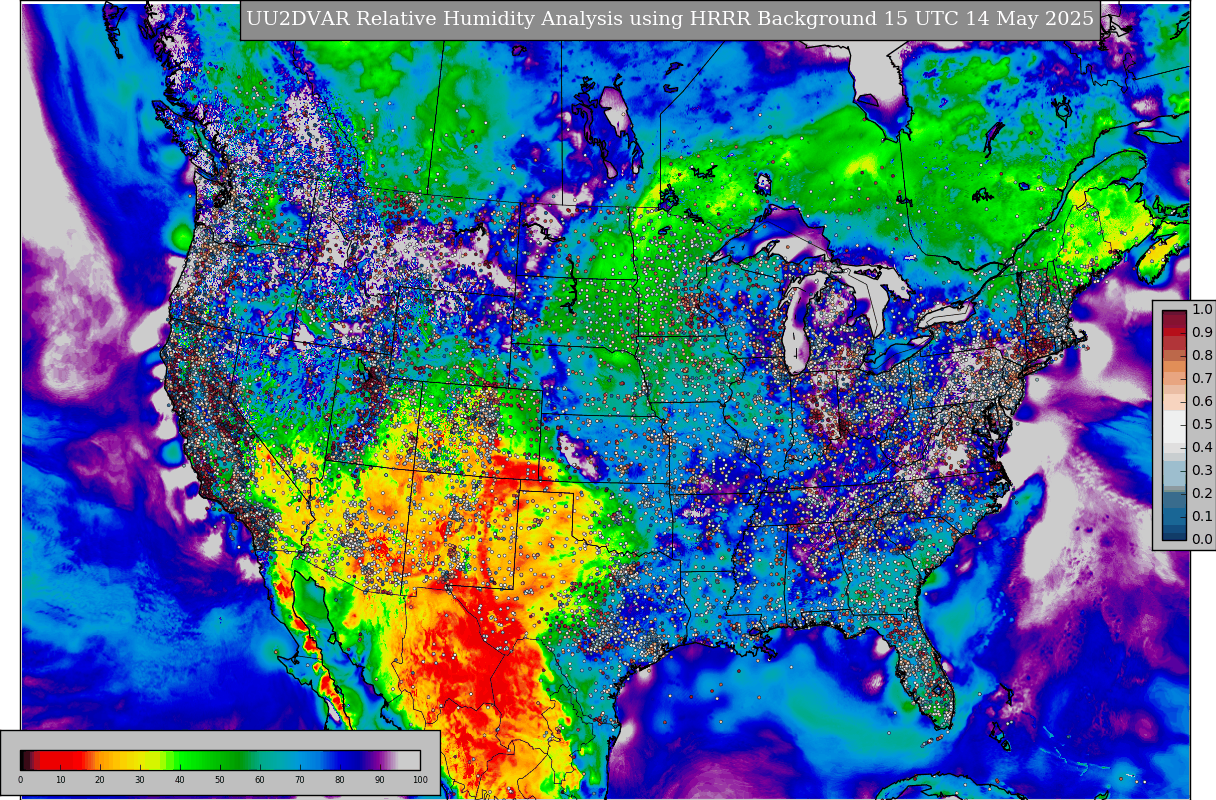Pick the darkest blue swatch at the right colorbar bottom
The width and height of the screenshot is (1216, 800).
point(1174,536)
